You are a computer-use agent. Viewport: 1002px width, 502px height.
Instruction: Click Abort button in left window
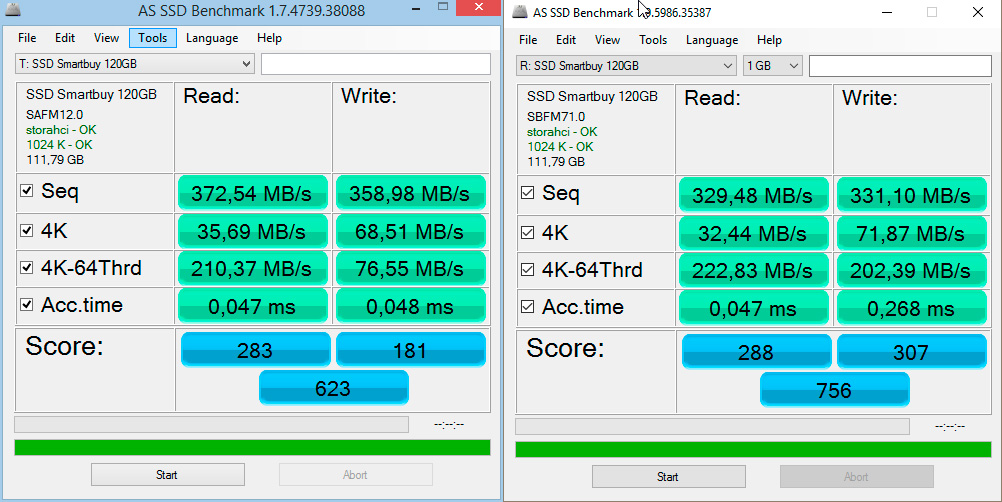(x=355, y=475)
